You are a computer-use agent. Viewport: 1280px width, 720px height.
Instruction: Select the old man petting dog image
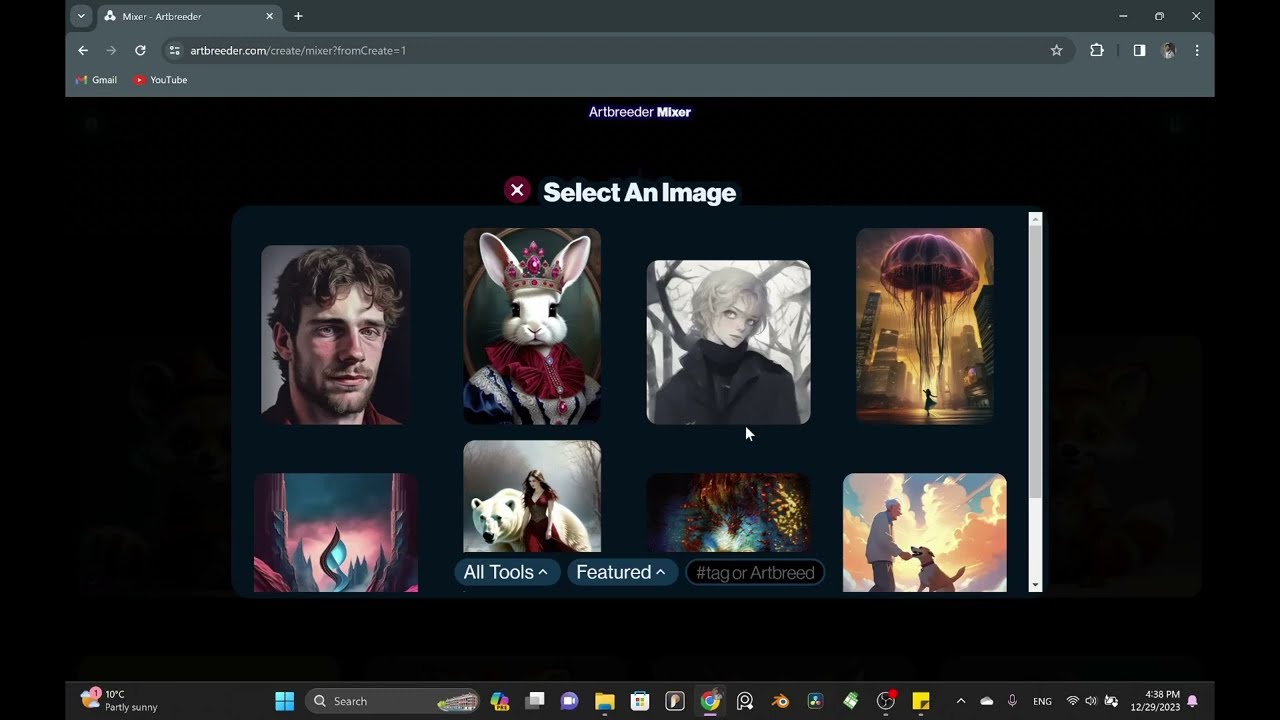click(x=925, y=532)
